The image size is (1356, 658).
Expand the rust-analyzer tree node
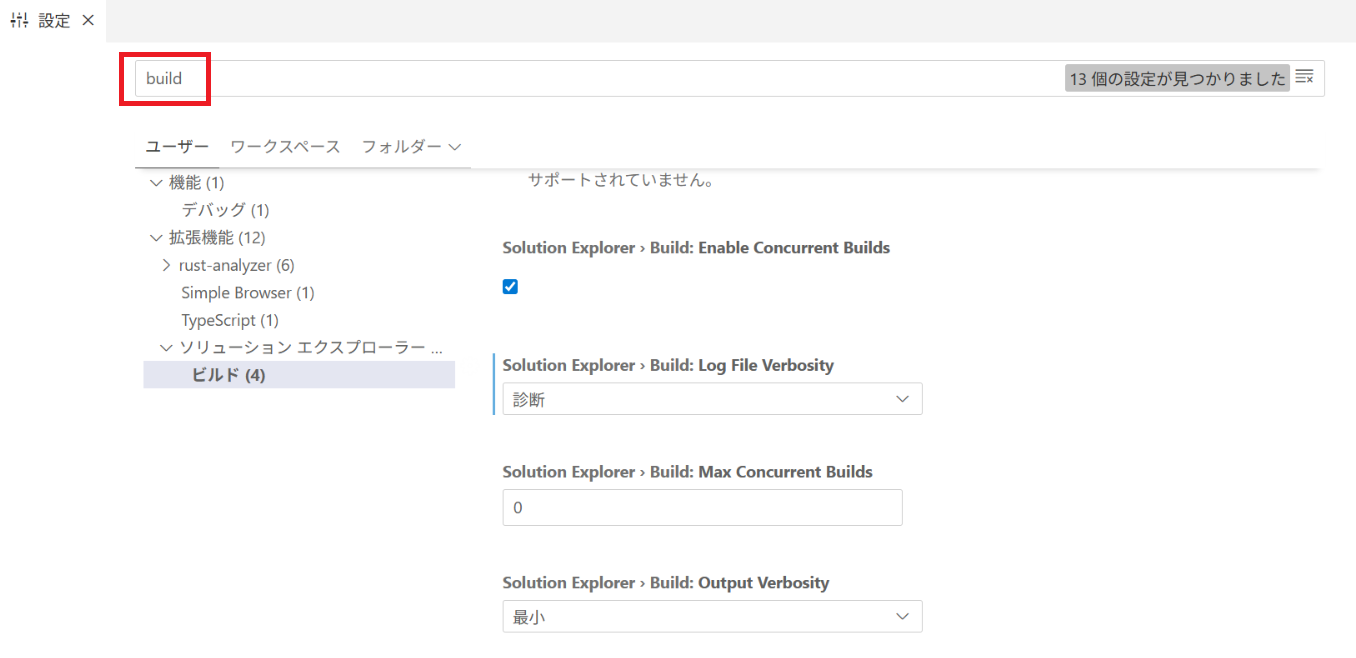point(166,265)
